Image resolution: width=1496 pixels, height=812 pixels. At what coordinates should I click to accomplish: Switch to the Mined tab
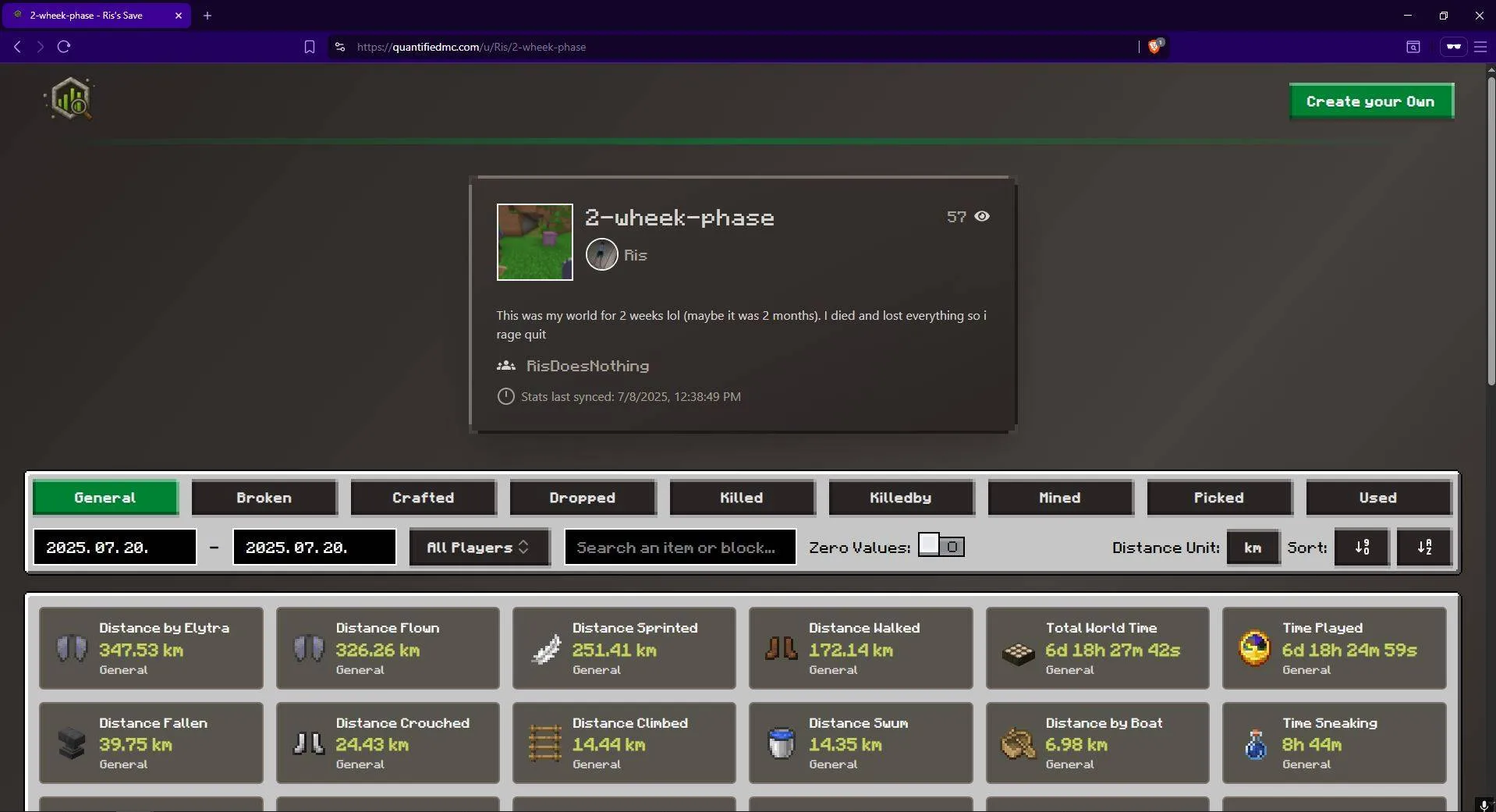[1060, 498]
